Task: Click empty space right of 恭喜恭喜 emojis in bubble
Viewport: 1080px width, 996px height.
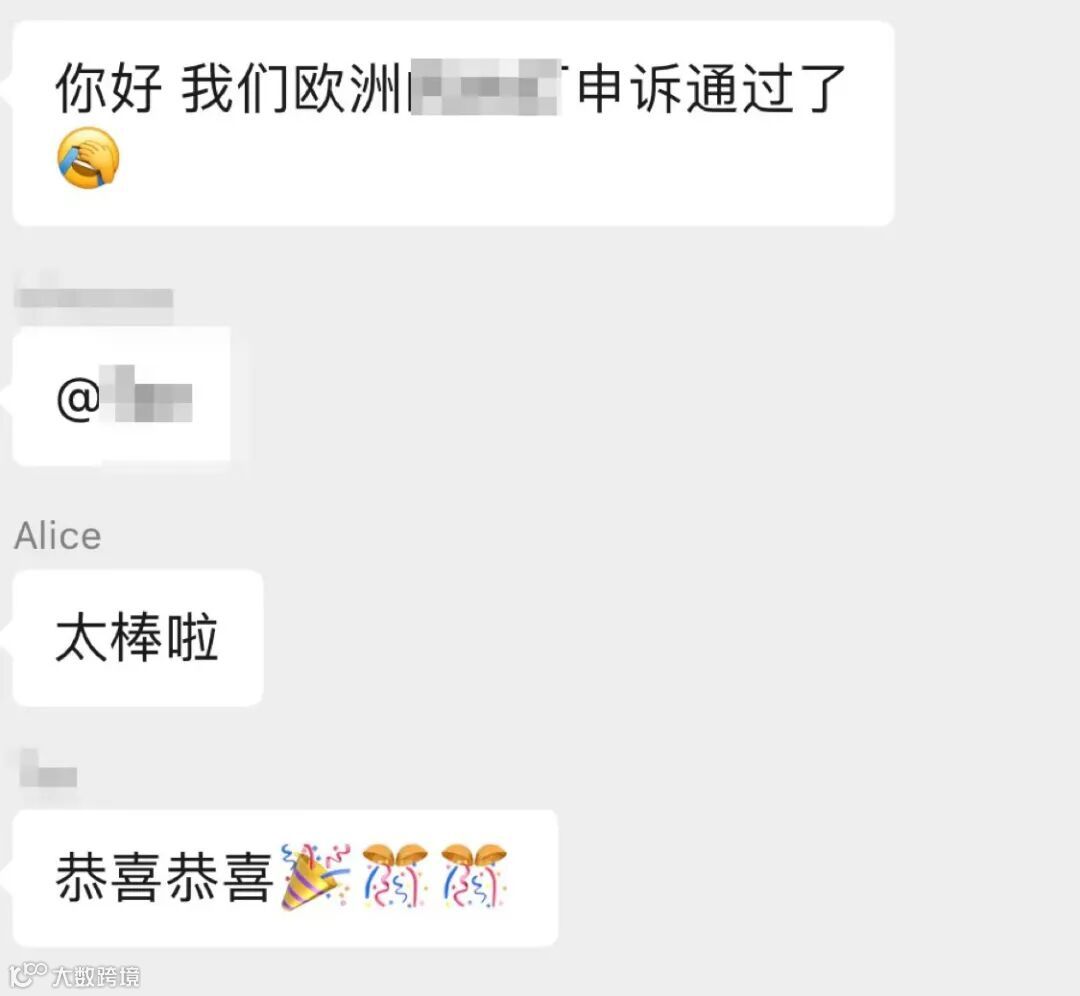Action: pos(532,878)
